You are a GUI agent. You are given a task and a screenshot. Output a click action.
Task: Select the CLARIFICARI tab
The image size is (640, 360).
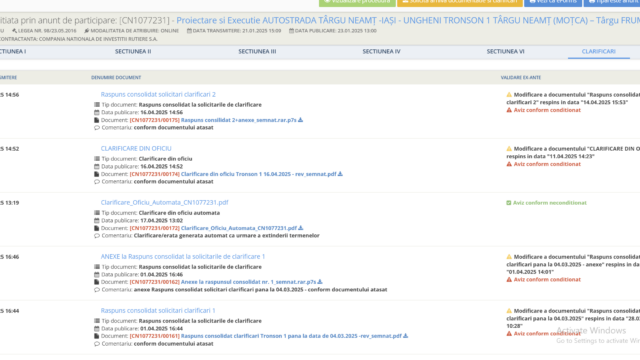[598, 51]
